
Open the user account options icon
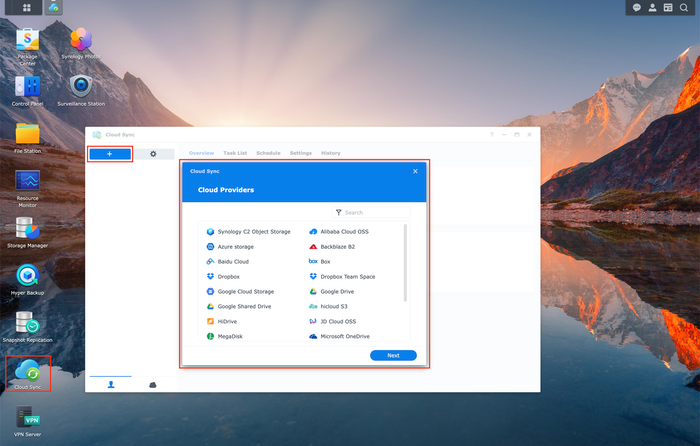[652, 8]
